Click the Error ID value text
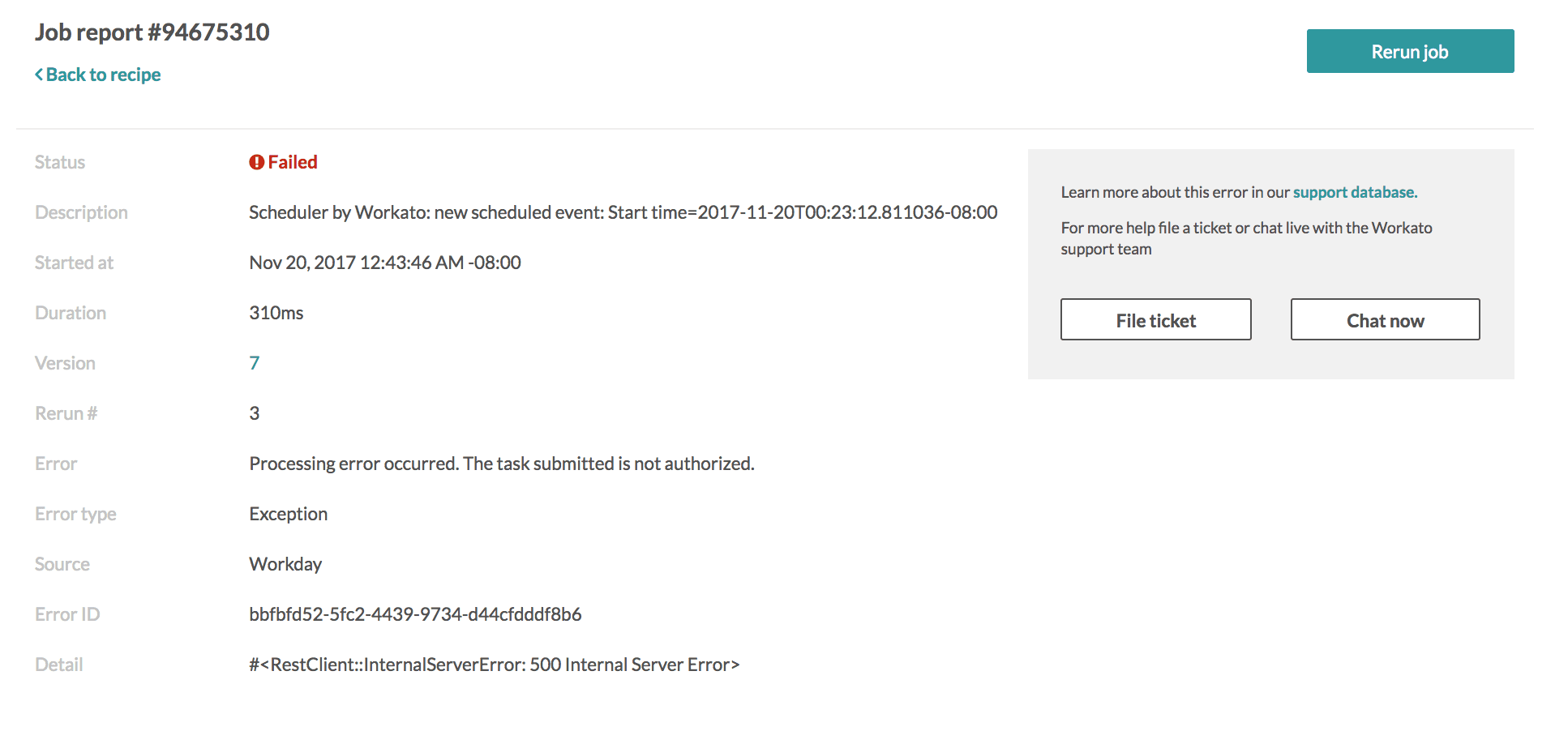This screenshot has height=731, width=1568. click(415, 614)
